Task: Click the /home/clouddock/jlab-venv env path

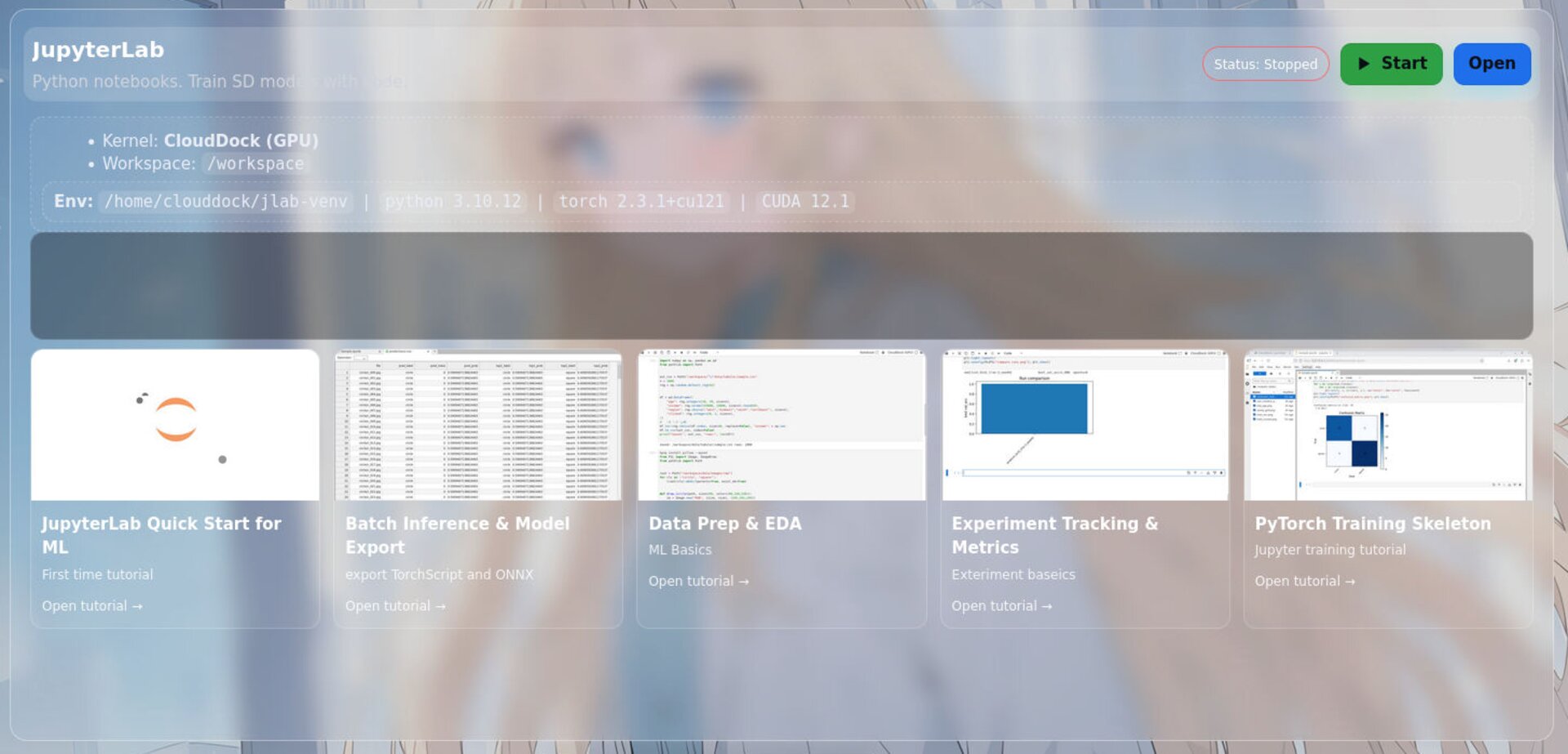Action: [x=225, y=202]
